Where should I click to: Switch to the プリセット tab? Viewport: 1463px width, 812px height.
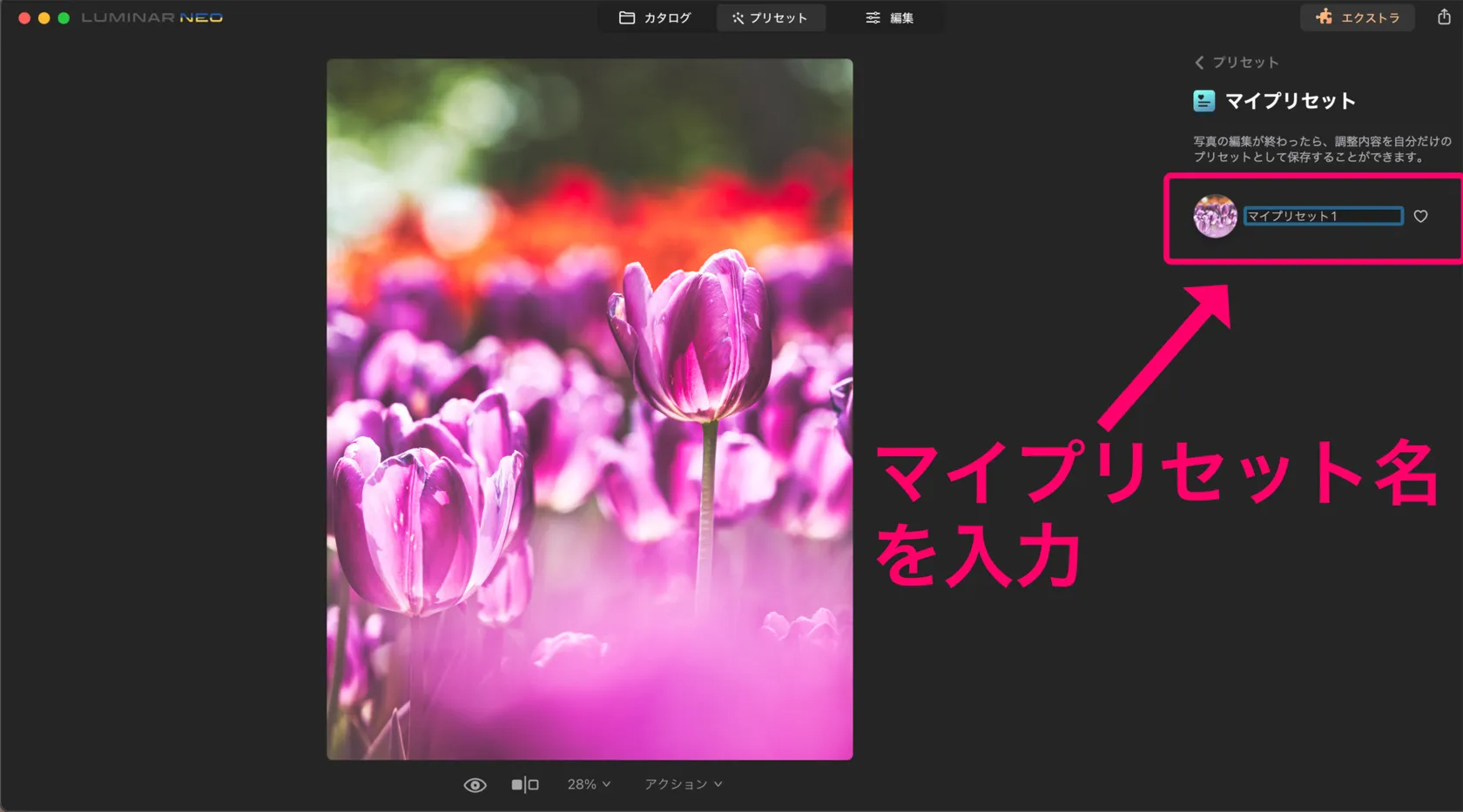[770, 17]
